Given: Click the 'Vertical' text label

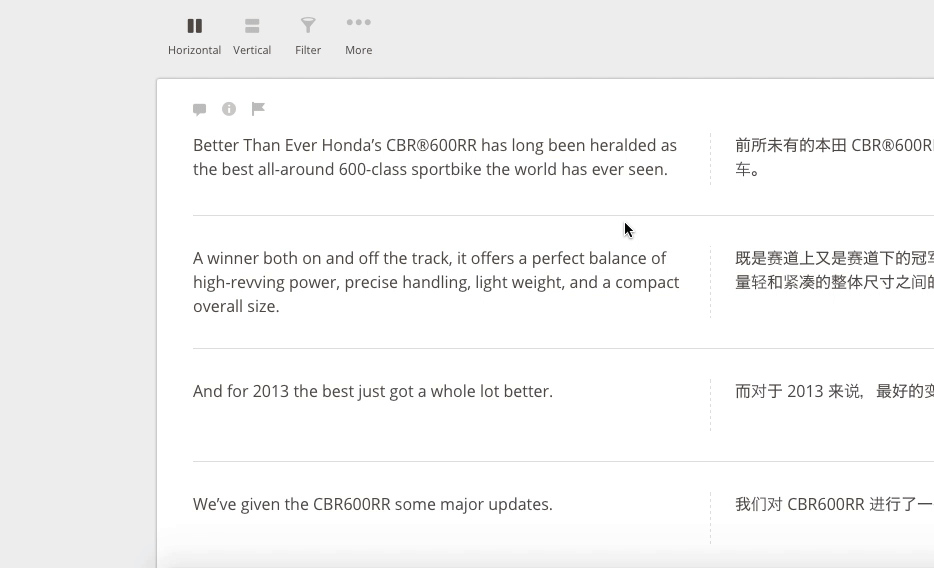Looking at the screenshot, I should pyautogui.click(x=252, y=50).
